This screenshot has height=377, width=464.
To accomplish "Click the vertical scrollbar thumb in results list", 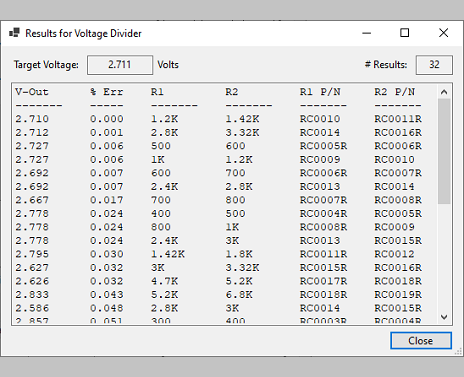I will (444, 151).
